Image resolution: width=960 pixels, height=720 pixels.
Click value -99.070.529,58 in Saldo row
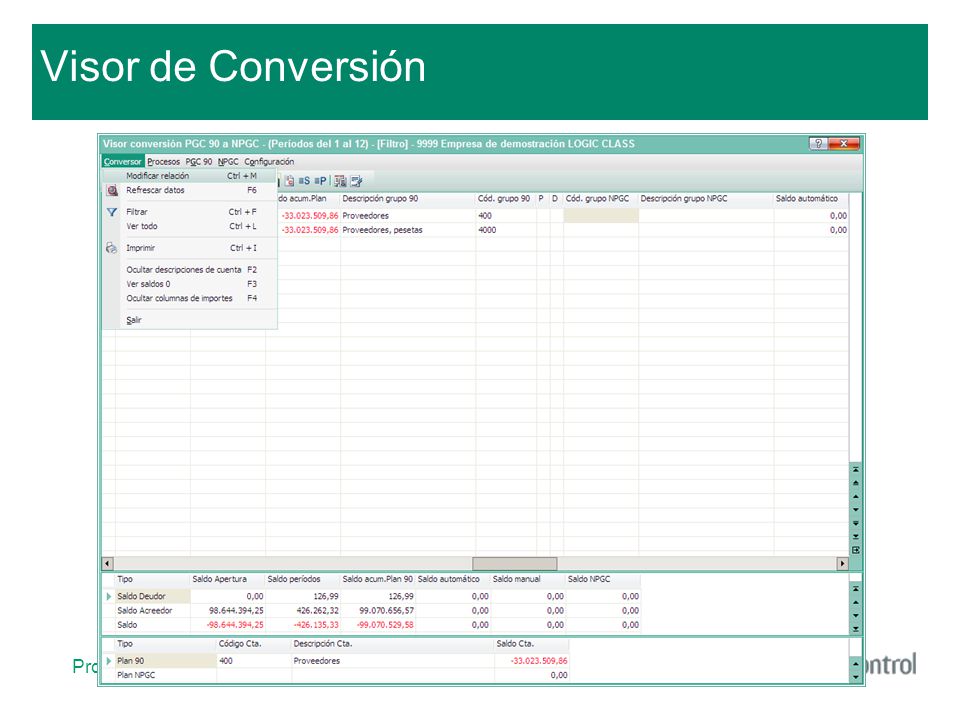pyautogui.click(x=385, y=625)
